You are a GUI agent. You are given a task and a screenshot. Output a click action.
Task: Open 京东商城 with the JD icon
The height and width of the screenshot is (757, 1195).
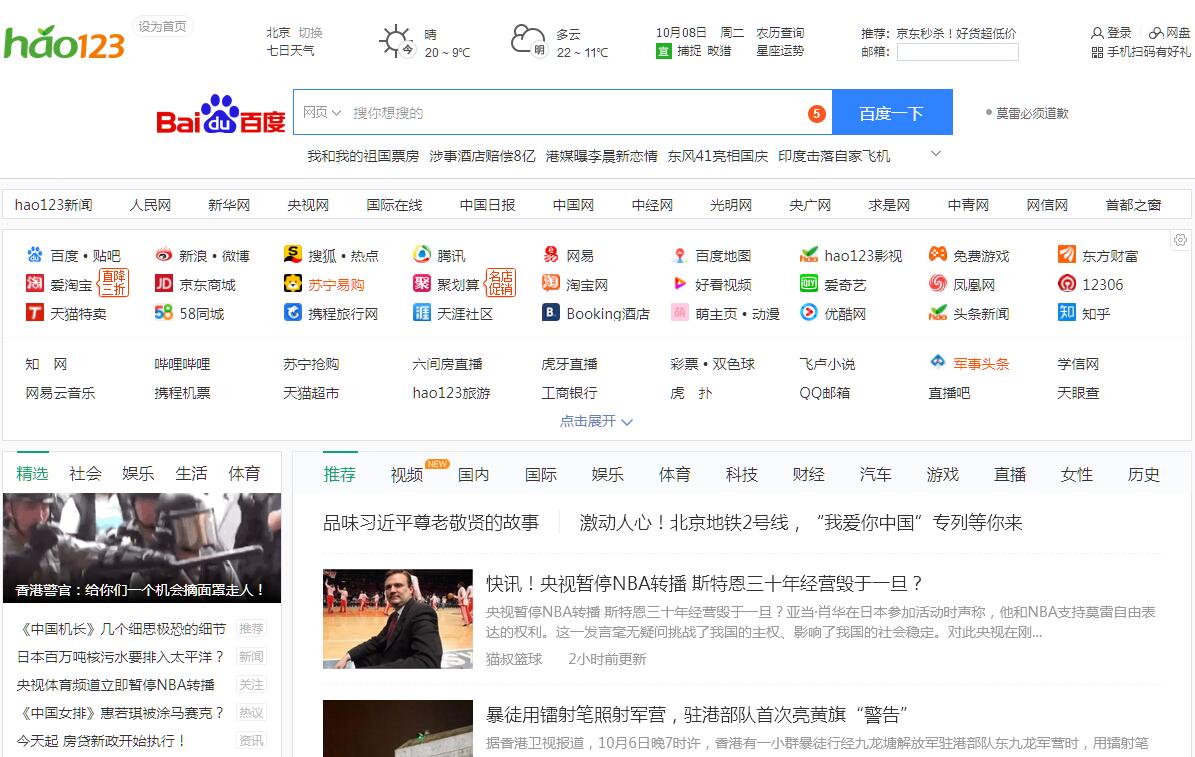point(165,284)
